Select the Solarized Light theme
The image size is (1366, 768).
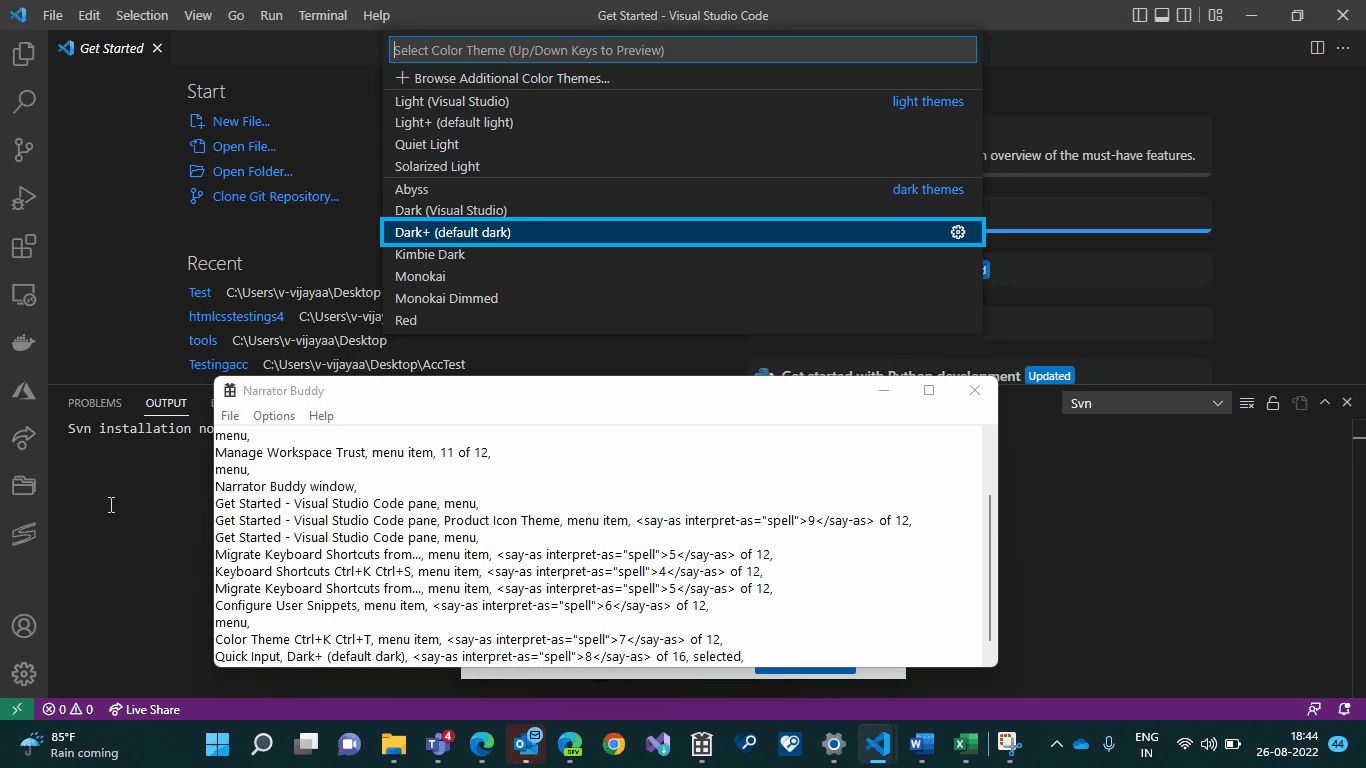683,166
